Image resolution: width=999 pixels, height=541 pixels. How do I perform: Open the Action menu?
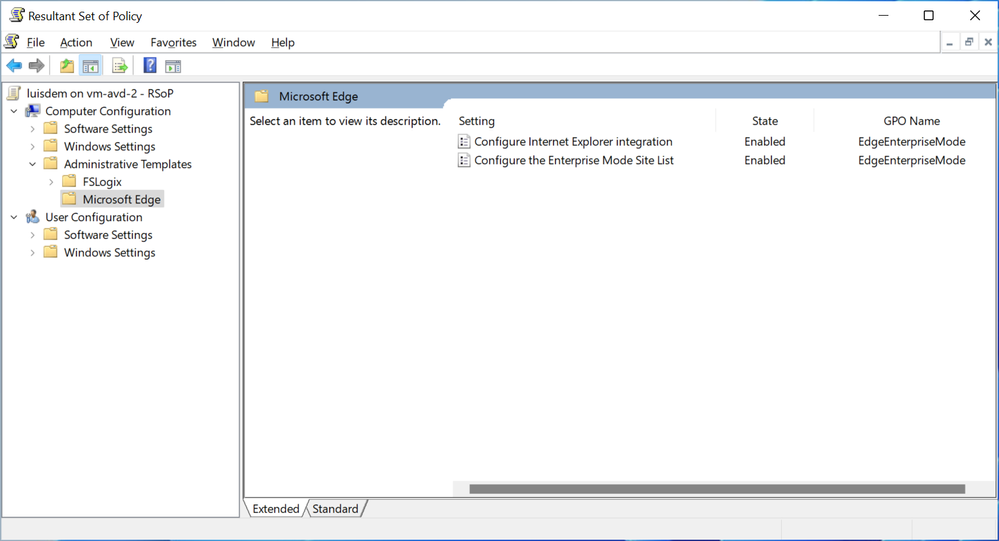[x=76, y=42]
